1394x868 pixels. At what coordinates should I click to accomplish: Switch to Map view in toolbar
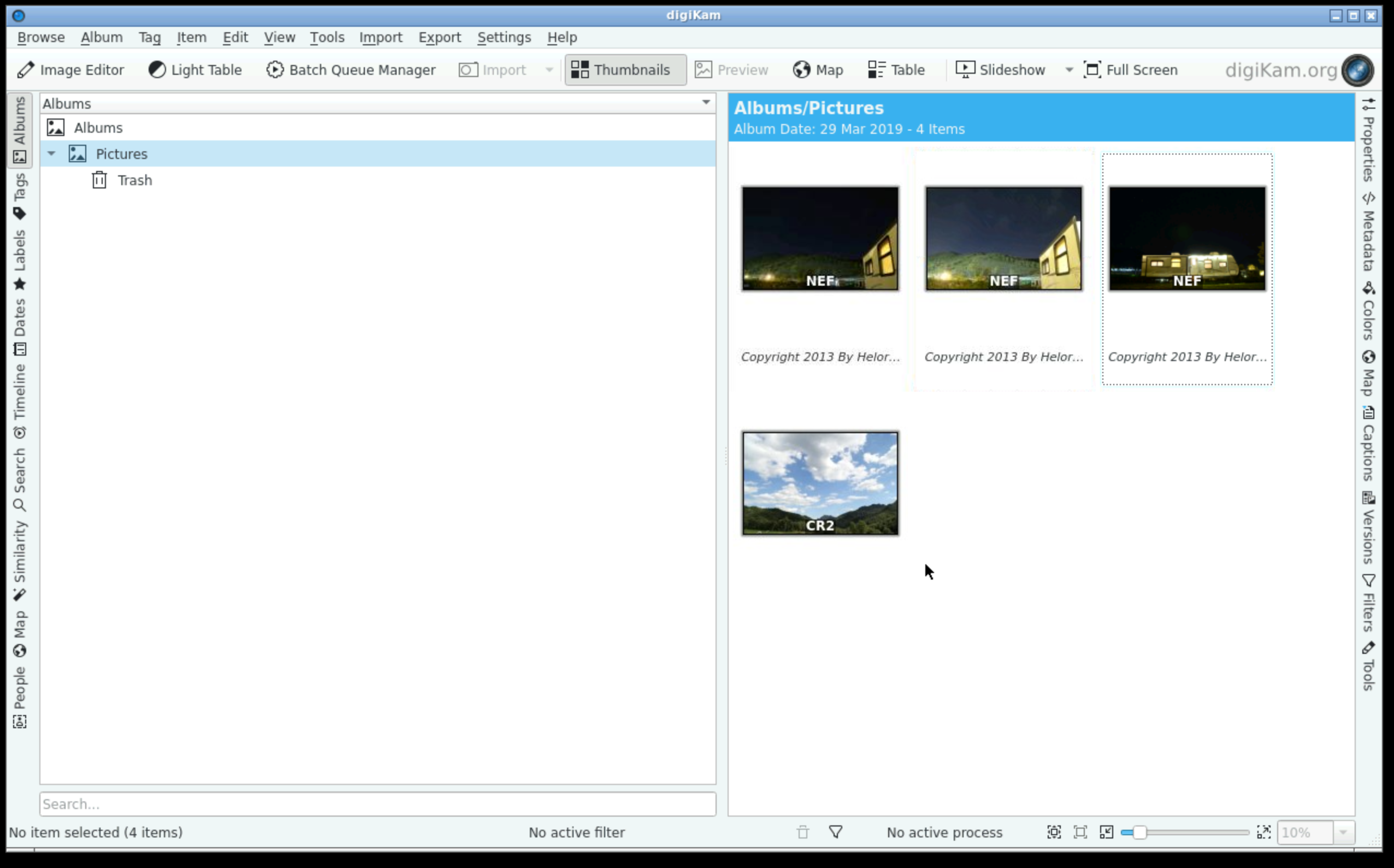pos(818,70)
